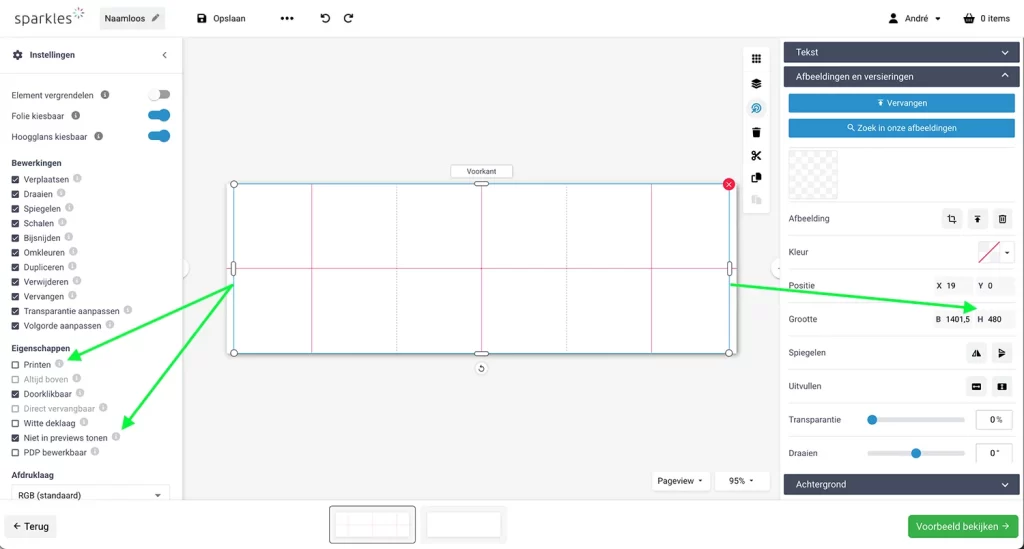
Task: Click red delete badge on canvas element
Action: [728, 184]
